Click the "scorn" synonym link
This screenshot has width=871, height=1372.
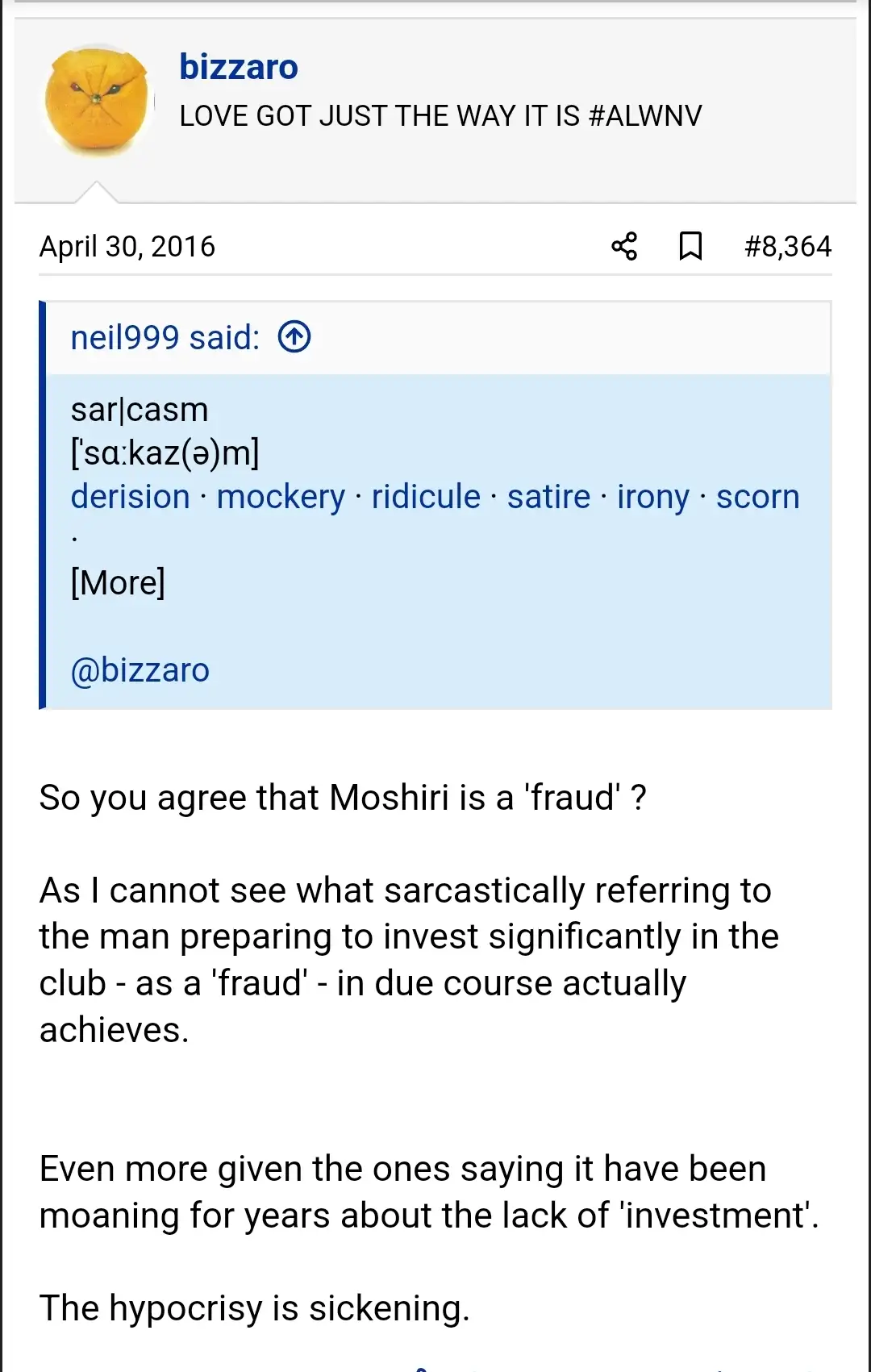tap(757, 497)
